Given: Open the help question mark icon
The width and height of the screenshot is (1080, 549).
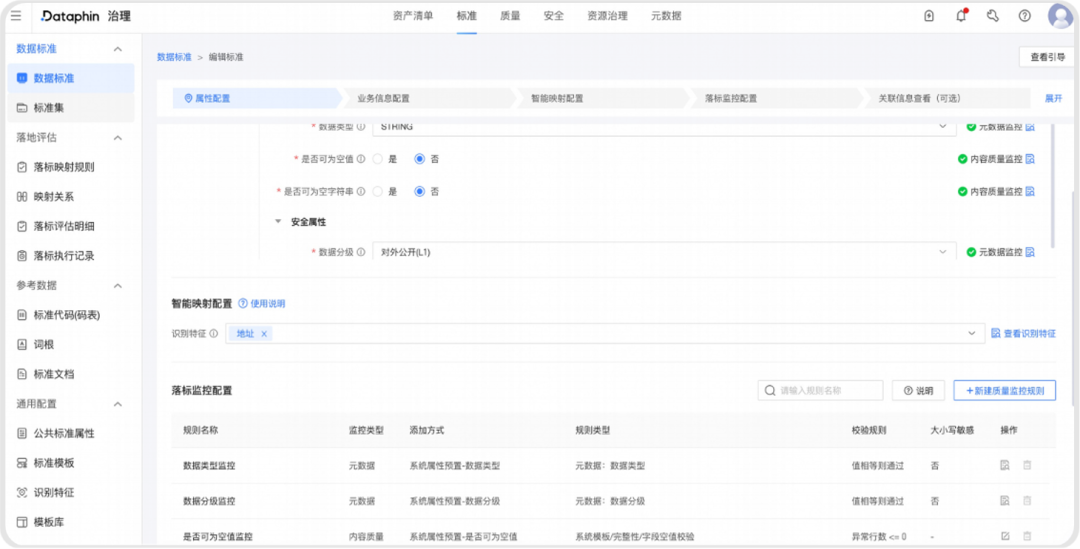Looking at the screenshot, I should (1025, 16).
